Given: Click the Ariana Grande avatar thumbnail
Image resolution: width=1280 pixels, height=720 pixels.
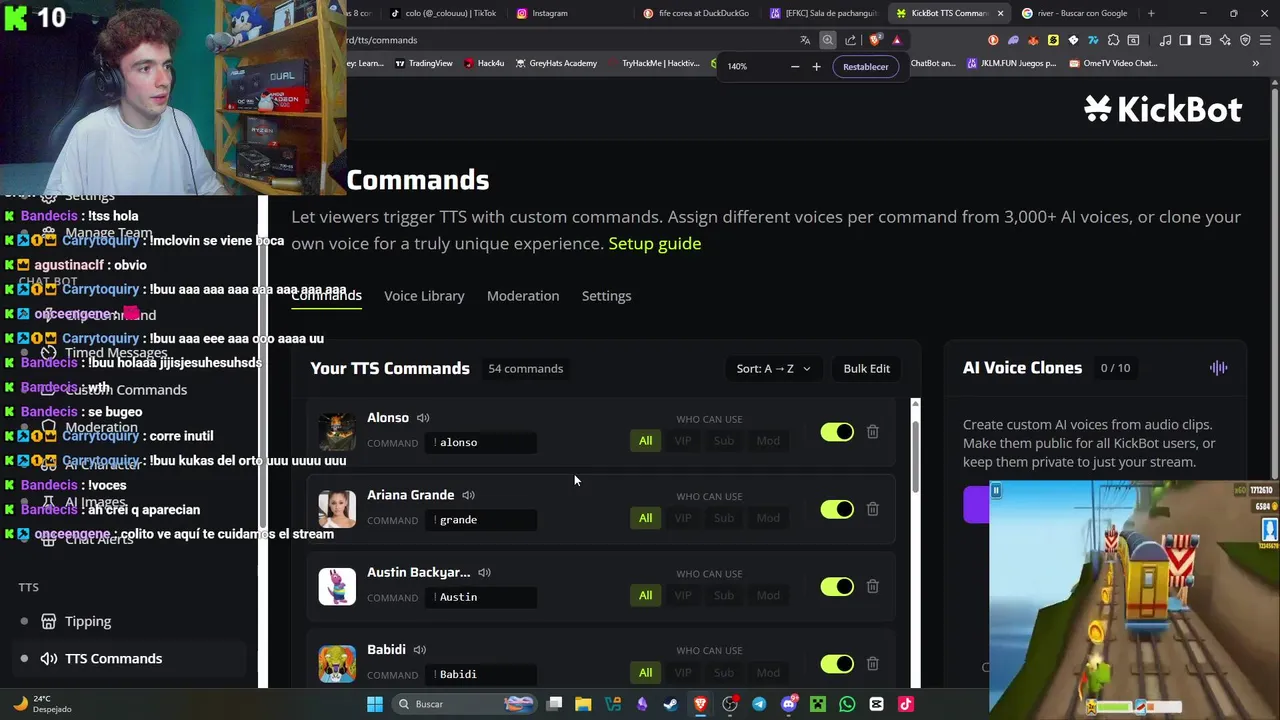Looking at the screenshot, I should coord(337,509).
